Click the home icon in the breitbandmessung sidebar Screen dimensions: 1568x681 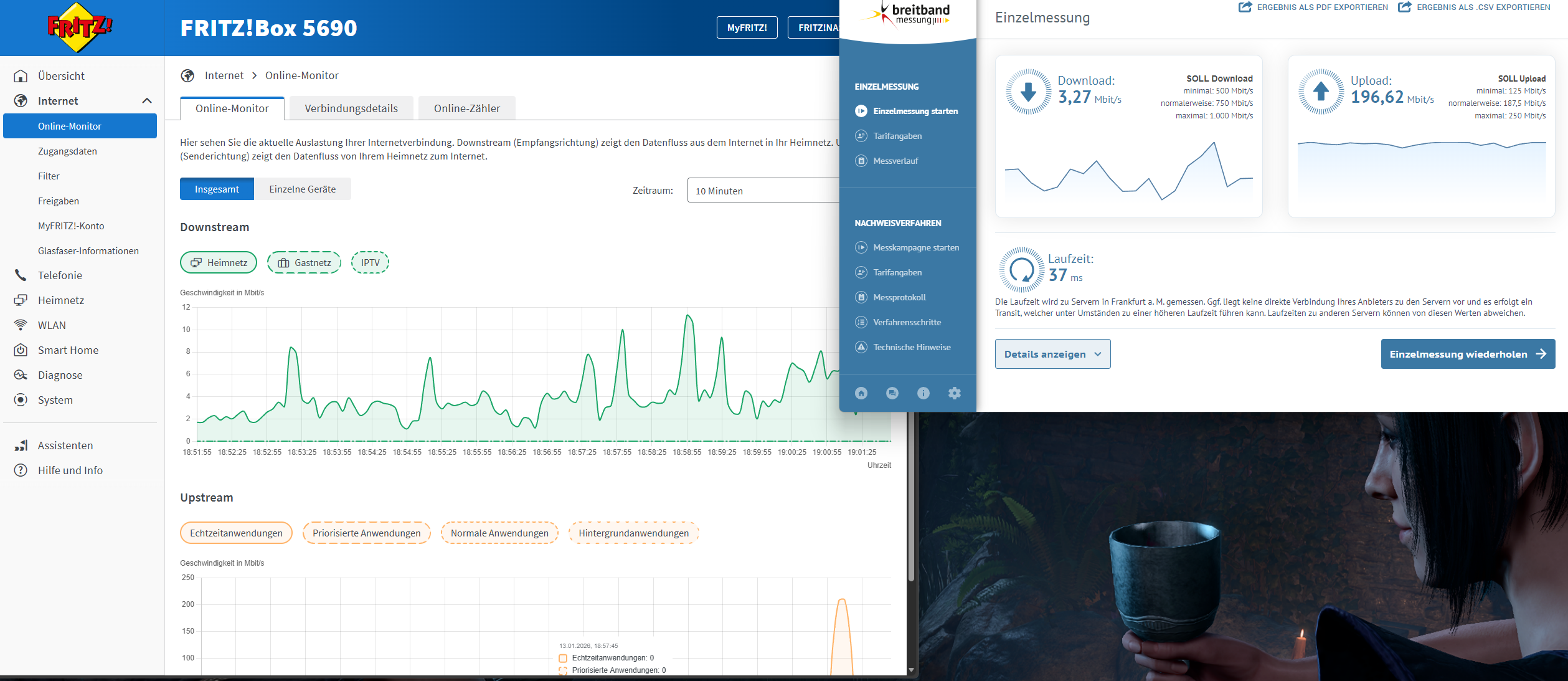pos(861,393)
